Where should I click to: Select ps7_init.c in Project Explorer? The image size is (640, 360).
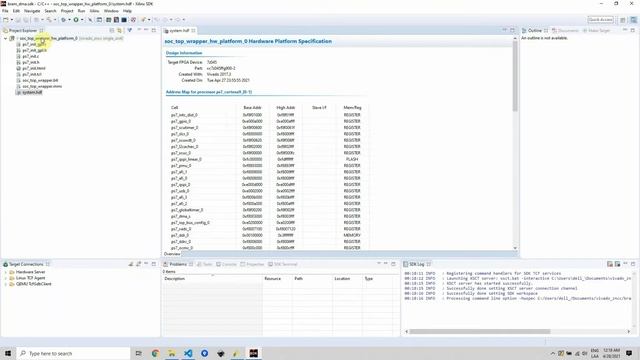point(31,56)
